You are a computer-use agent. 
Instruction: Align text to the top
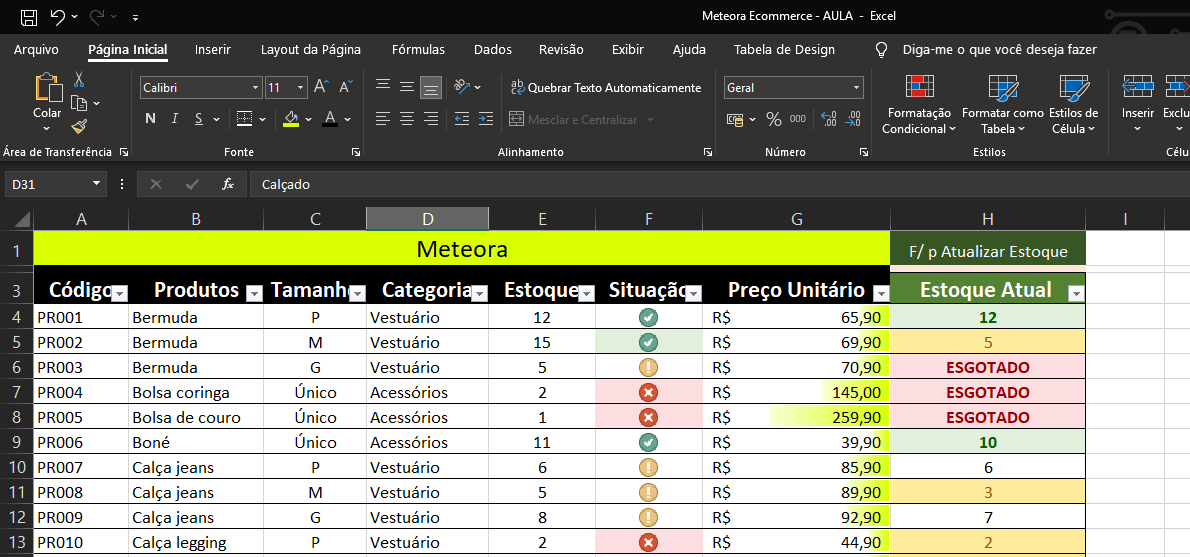coord(383,87)
